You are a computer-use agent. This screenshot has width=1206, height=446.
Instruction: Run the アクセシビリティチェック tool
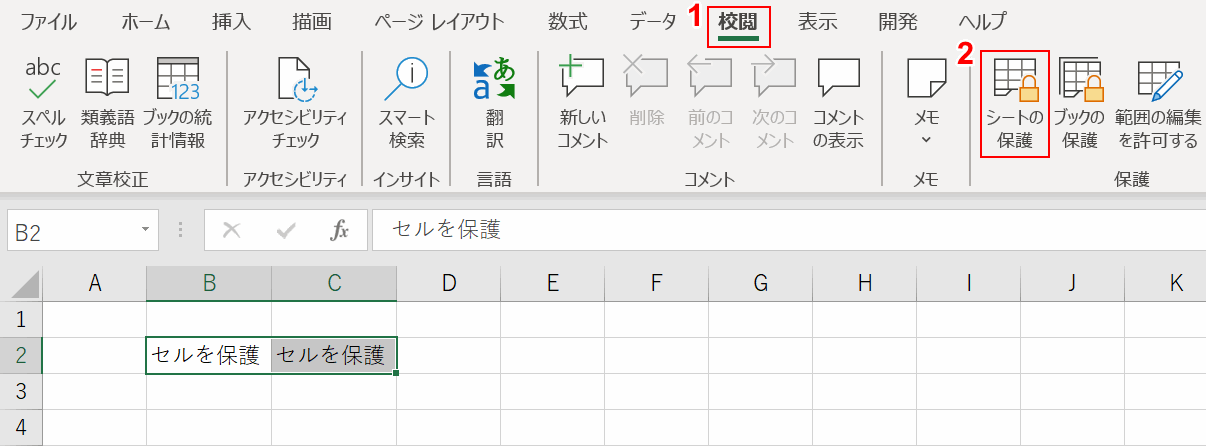click(x=295, y=103)
